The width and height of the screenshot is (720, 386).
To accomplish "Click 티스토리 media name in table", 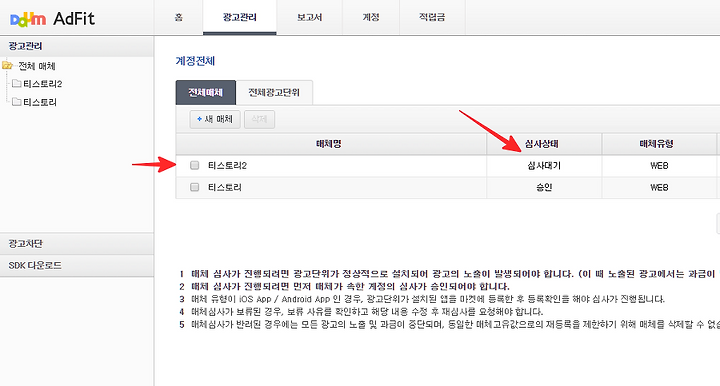I will (225, 187).
